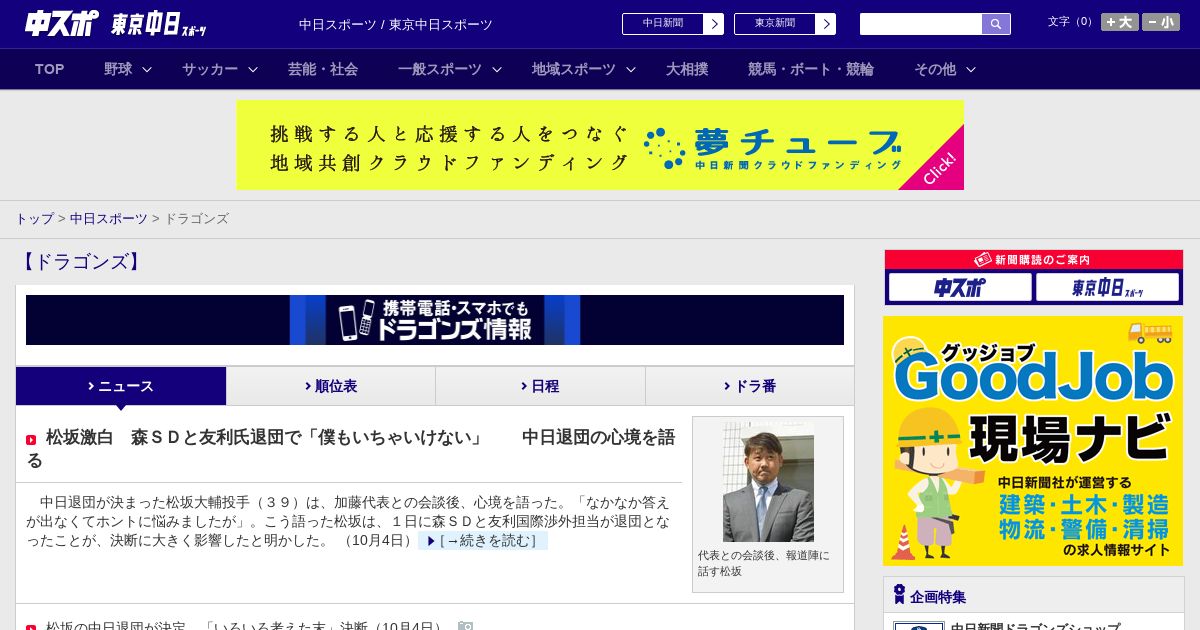Select the ニュース tab
The height and width of the screenshot is (630, 1200).
click(121, 386)
